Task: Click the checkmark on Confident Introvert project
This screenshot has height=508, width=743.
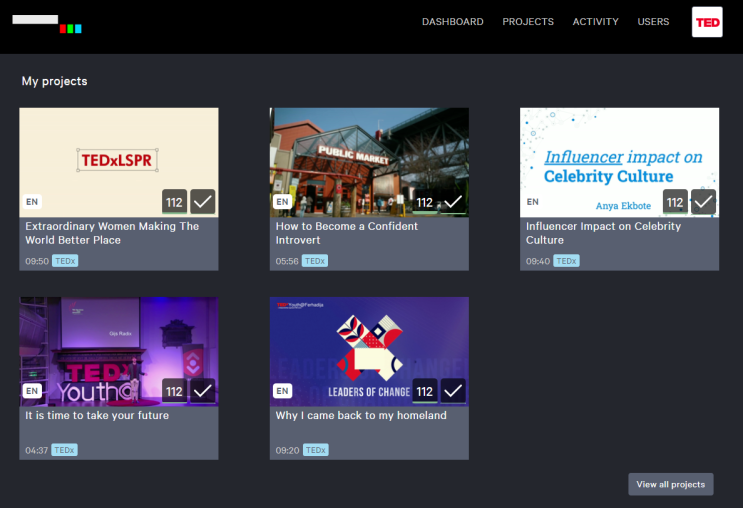Action: click(x=453, y=202)
